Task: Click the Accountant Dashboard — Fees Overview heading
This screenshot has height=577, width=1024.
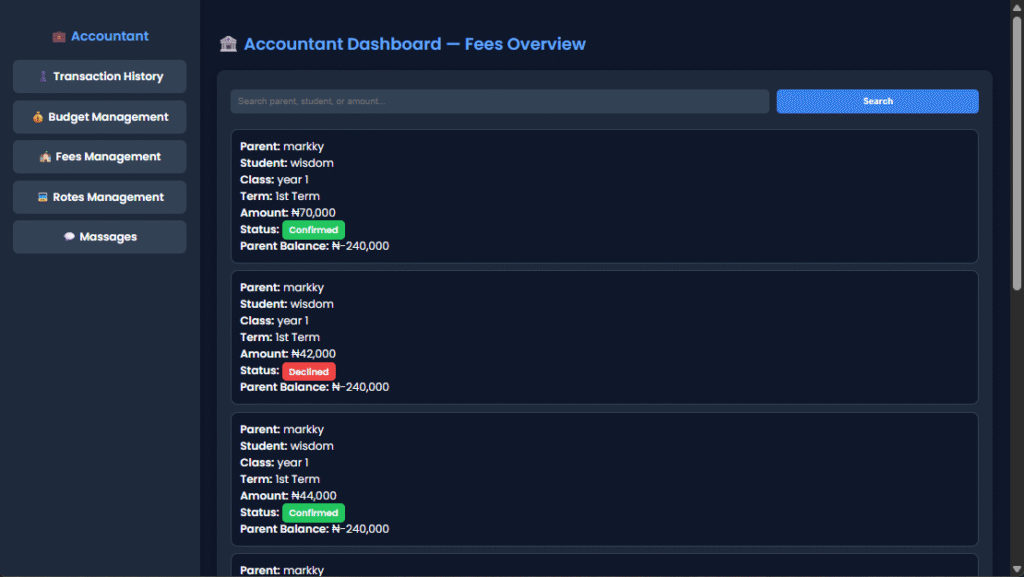Action: [x=414, y=44]
